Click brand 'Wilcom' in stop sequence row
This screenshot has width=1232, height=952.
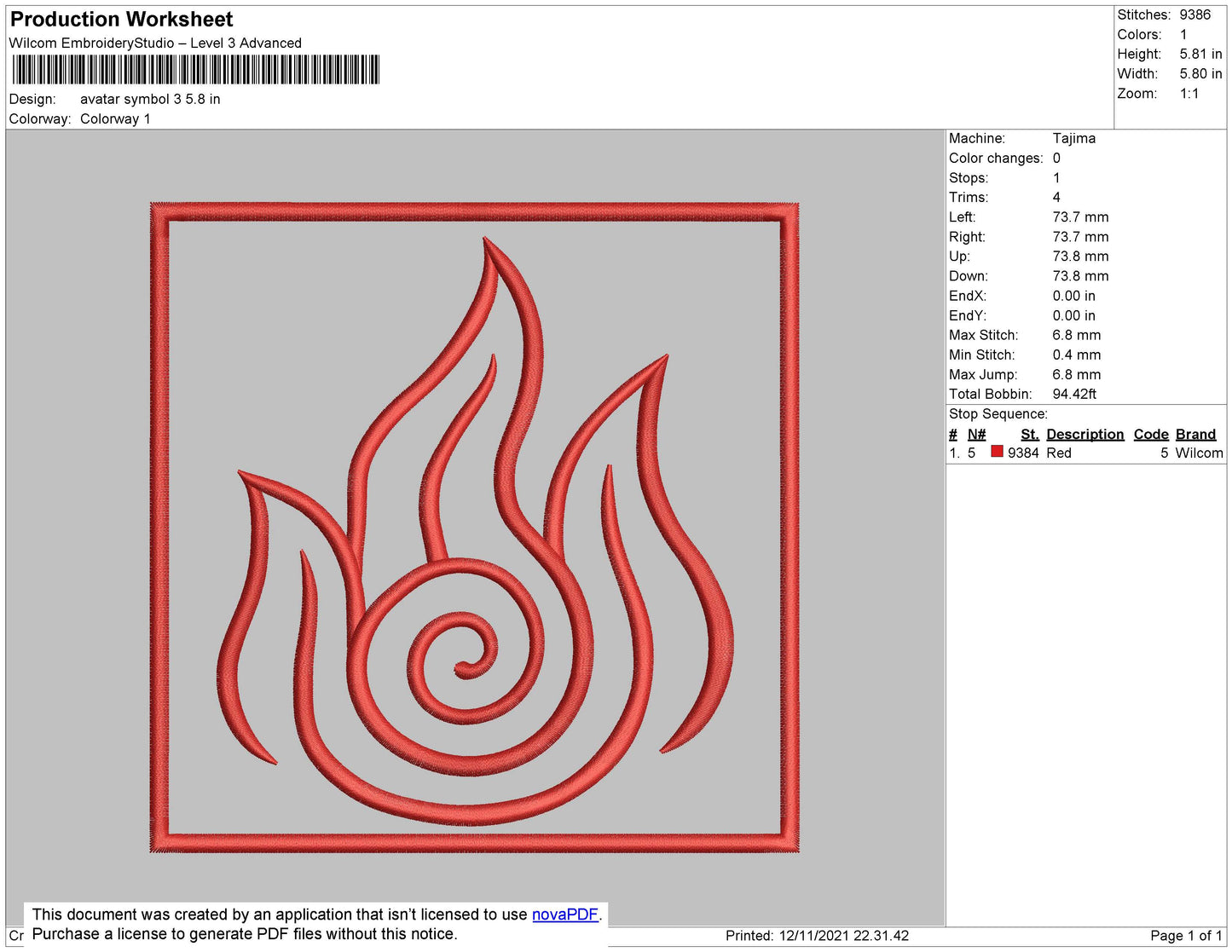pos(1199,453)
